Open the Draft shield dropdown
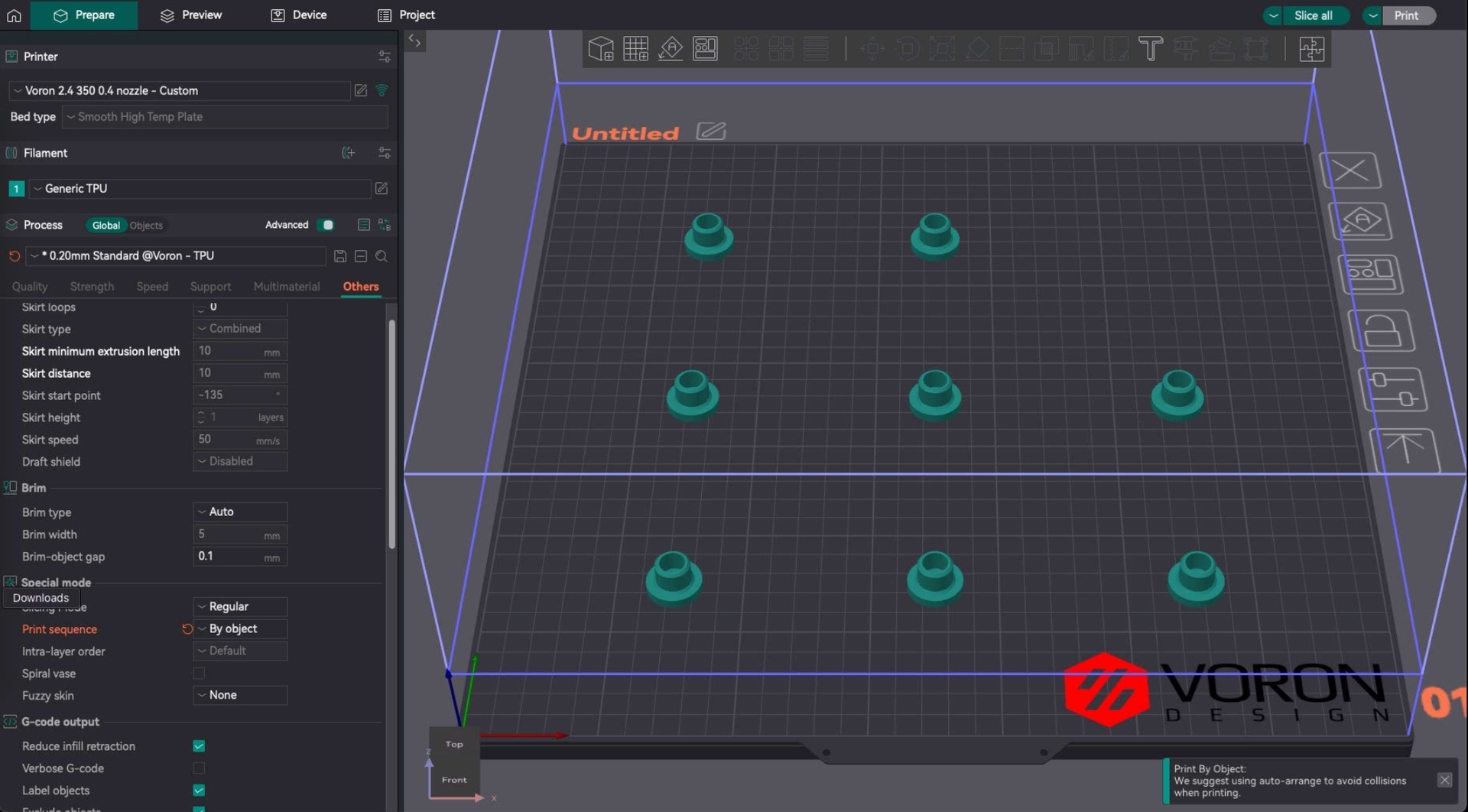This screenshot has height=812, width=1468. point(240,462)
